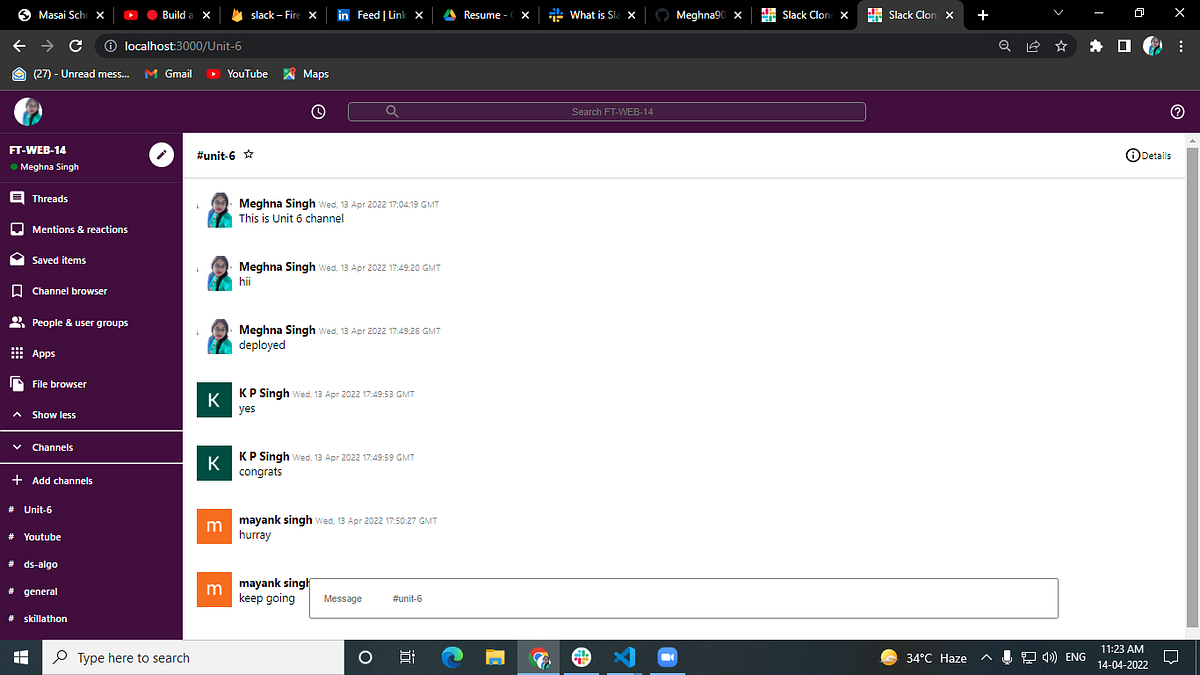Toggle the Details panel open

(1148, 155)
